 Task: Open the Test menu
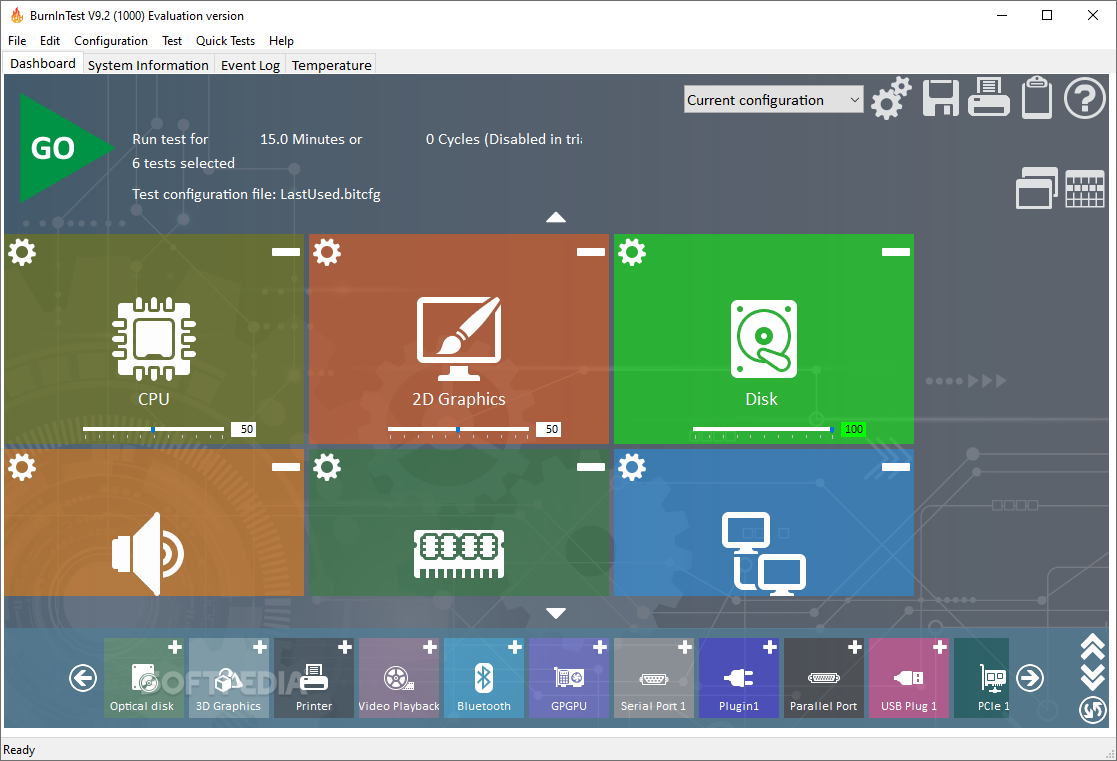[172, 41]
